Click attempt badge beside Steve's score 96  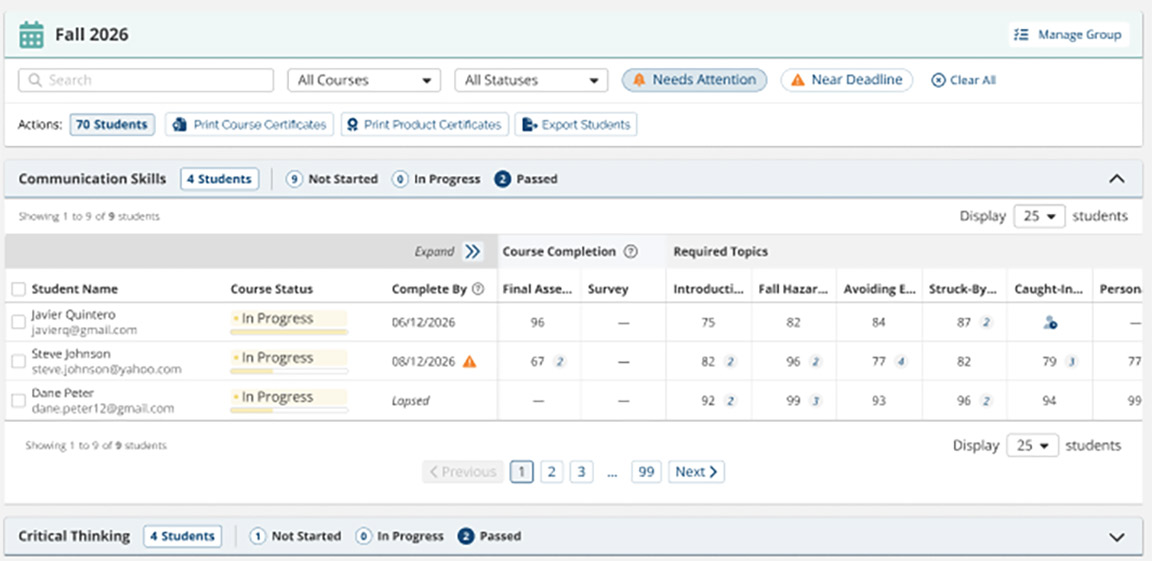point(816,361)
